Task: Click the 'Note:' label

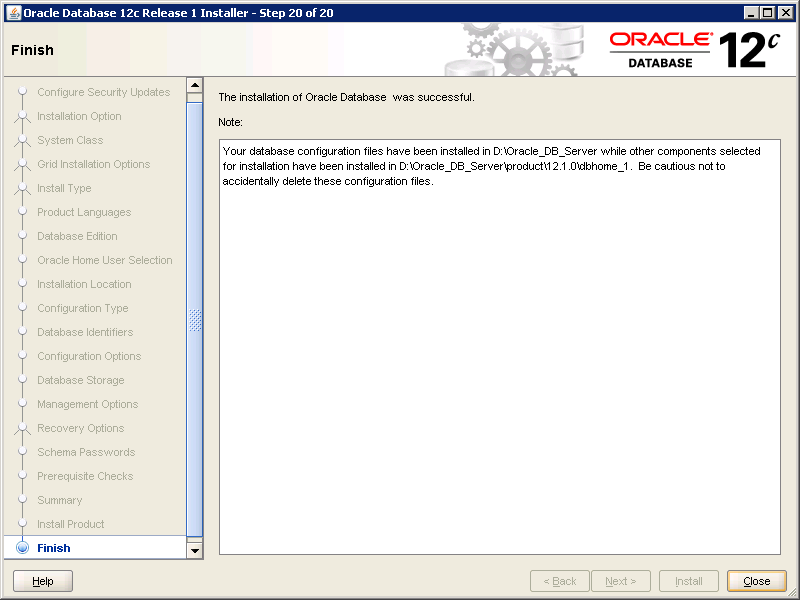Action: tap(231, 122)
